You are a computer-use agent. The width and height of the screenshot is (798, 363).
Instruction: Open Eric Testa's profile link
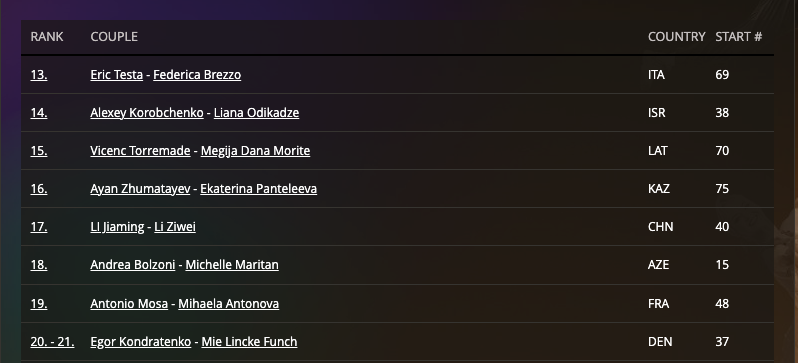[117, 75]
